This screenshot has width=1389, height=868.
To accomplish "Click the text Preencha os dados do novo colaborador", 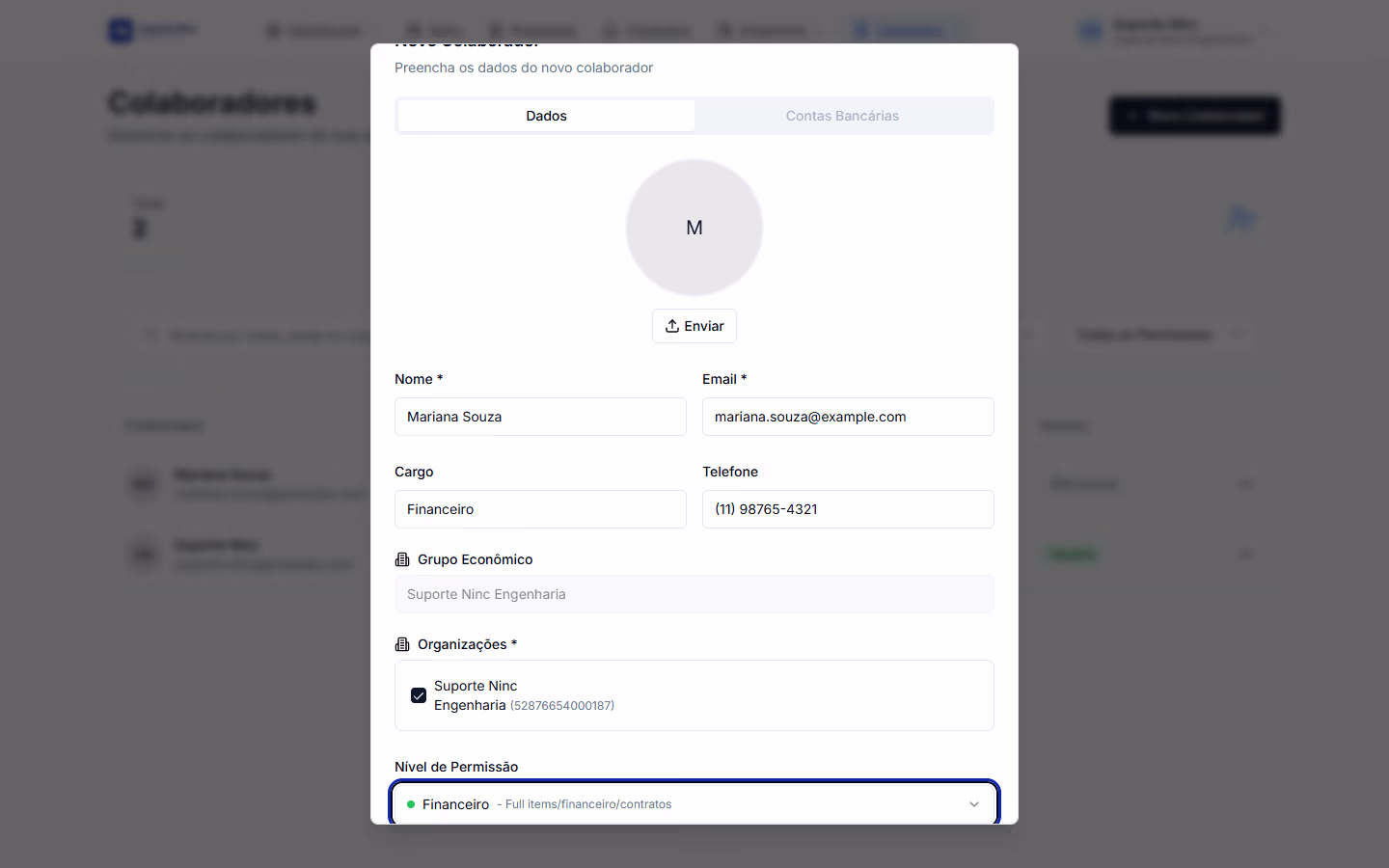I will (x=524, y=68).
